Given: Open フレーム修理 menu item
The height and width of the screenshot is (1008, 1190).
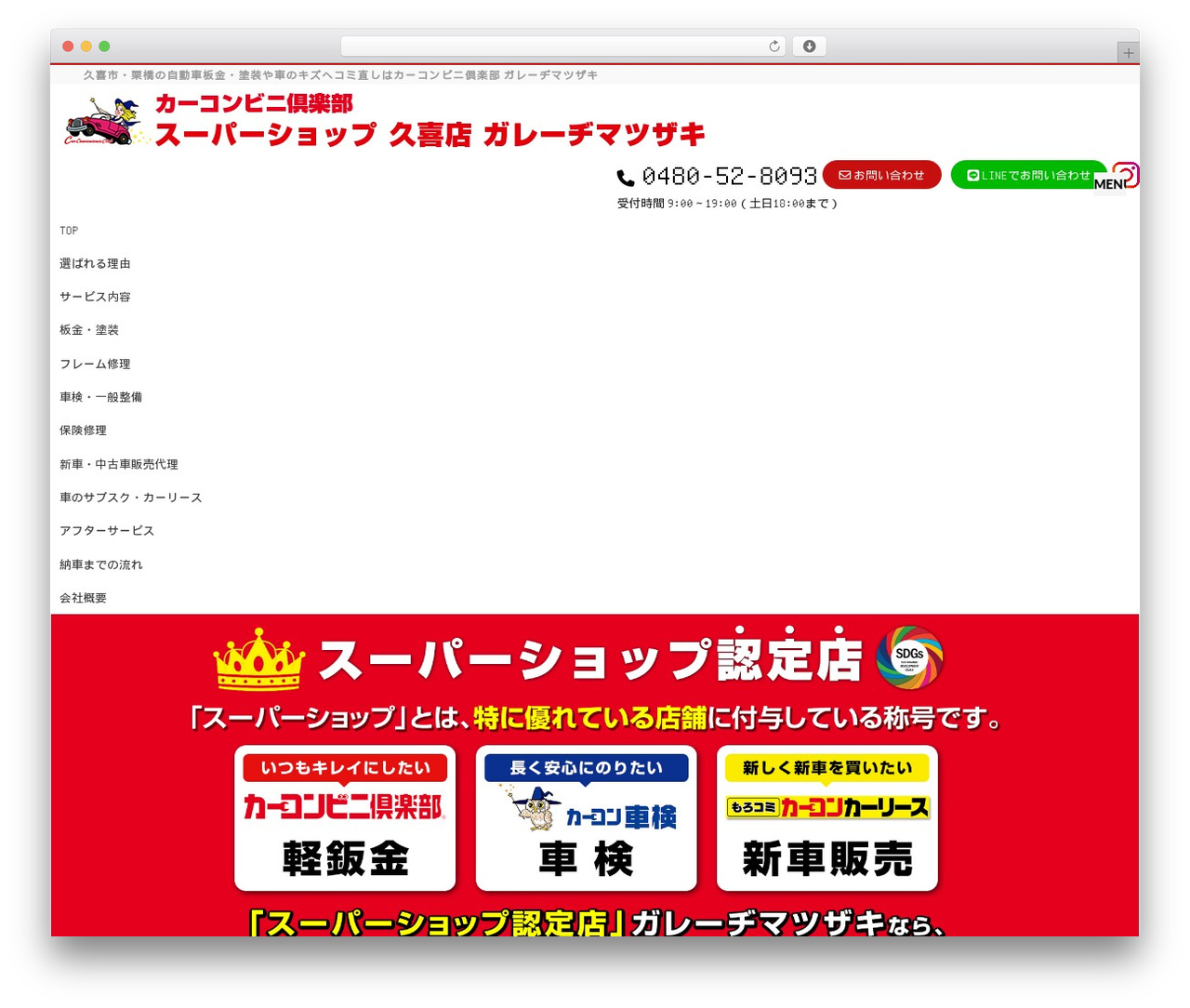Looking at the screenshot, I should pyautogui.click(x=95, y=364).
